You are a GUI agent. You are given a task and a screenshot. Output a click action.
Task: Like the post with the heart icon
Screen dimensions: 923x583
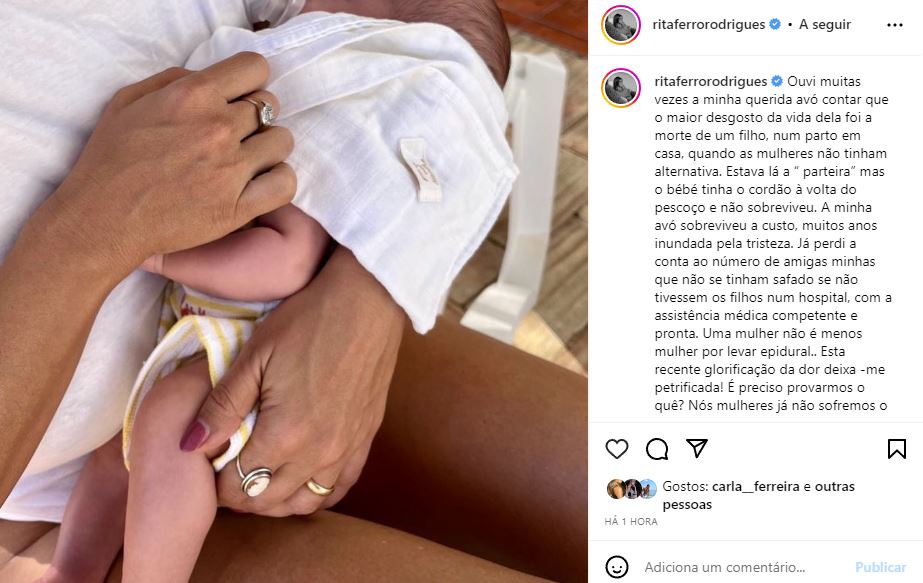[x=616, y=449]
